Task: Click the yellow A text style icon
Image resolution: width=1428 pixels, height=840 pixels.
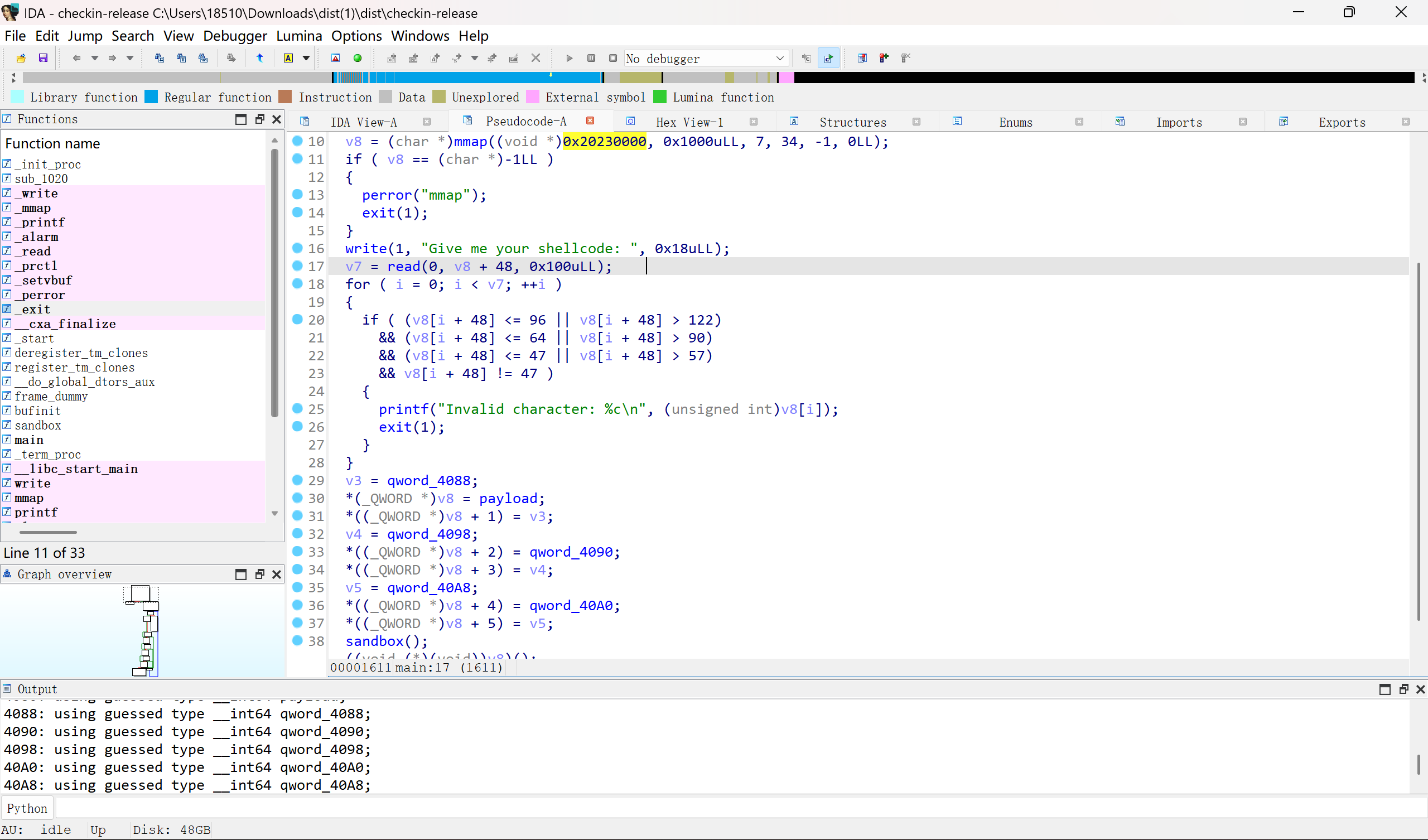Action: click(x=288, y=58)
